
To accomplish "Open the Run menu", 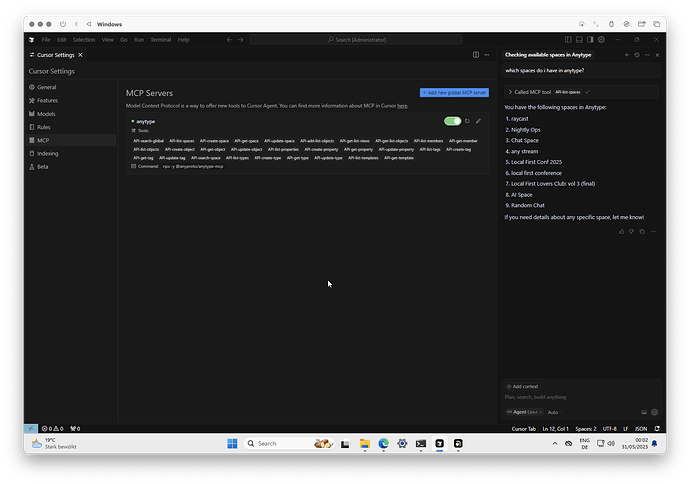I will pyautogui.click(x=139, y=40).
